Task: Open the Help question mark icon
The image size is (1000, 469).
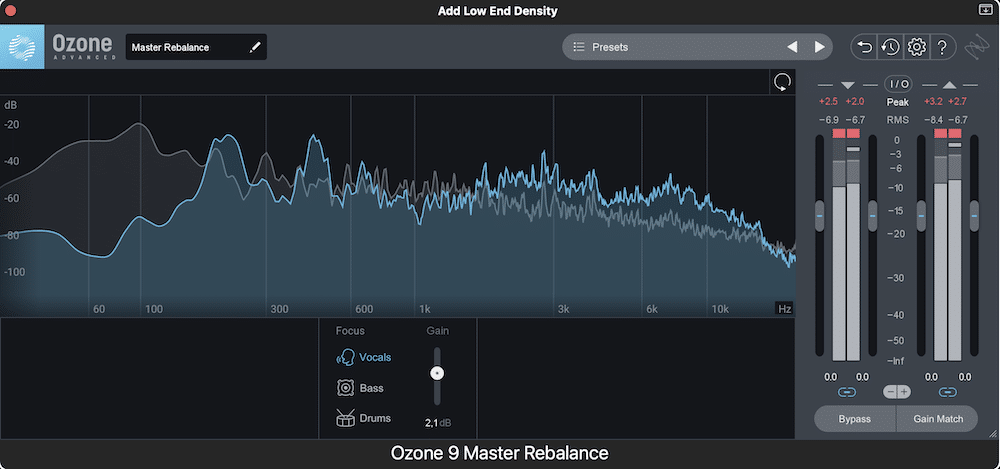Action: [x=942, y=47]
